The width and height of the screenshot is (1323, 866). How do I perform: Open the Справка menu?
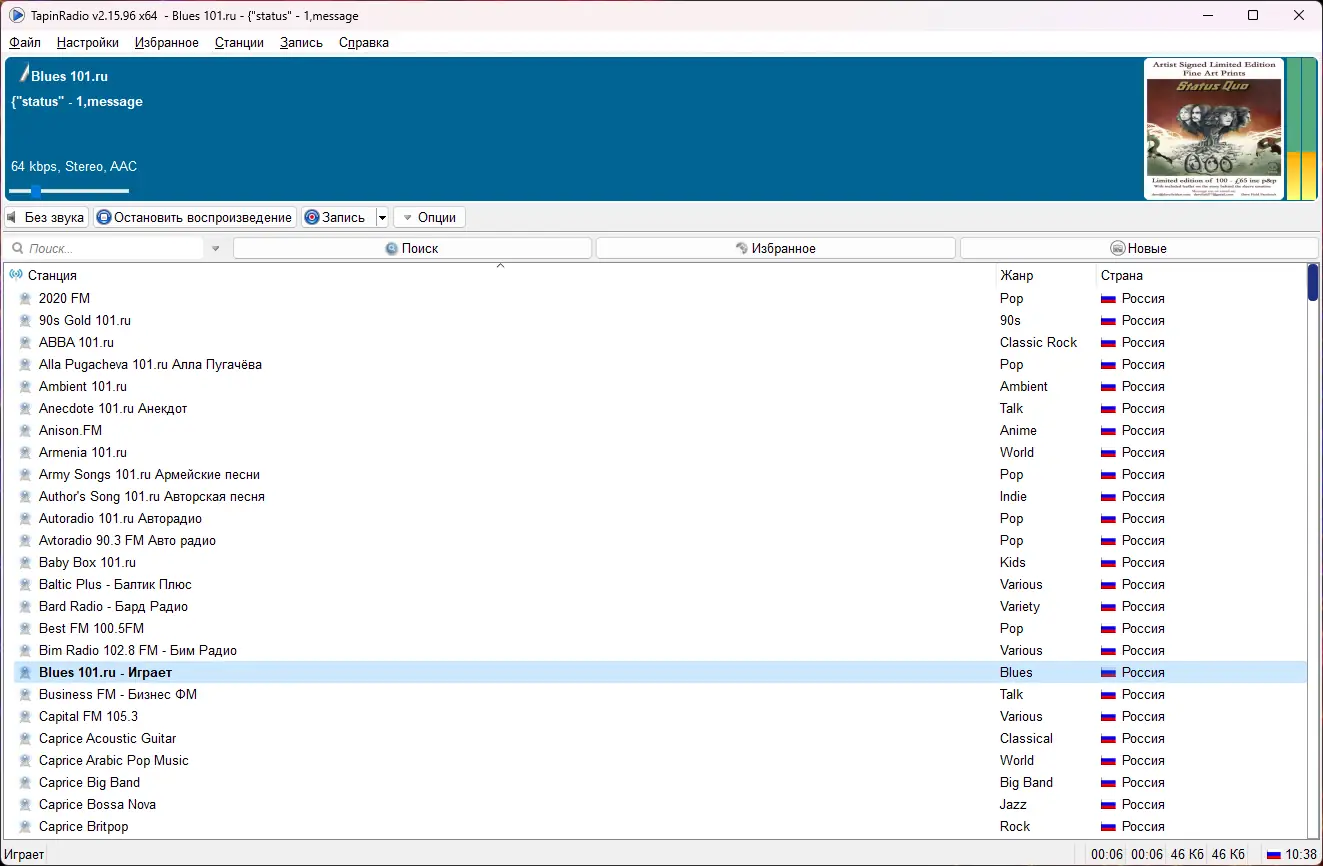coord(364,42)
